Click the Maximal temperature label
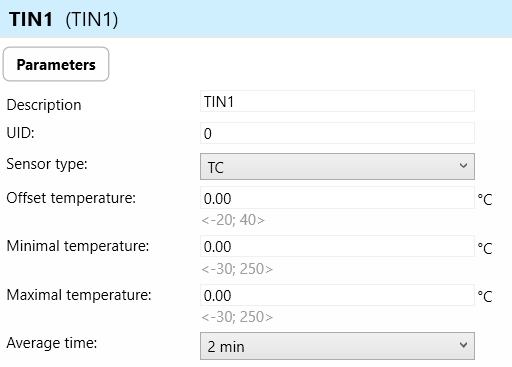This screenshot has width=512, height=367. (79, 295)
